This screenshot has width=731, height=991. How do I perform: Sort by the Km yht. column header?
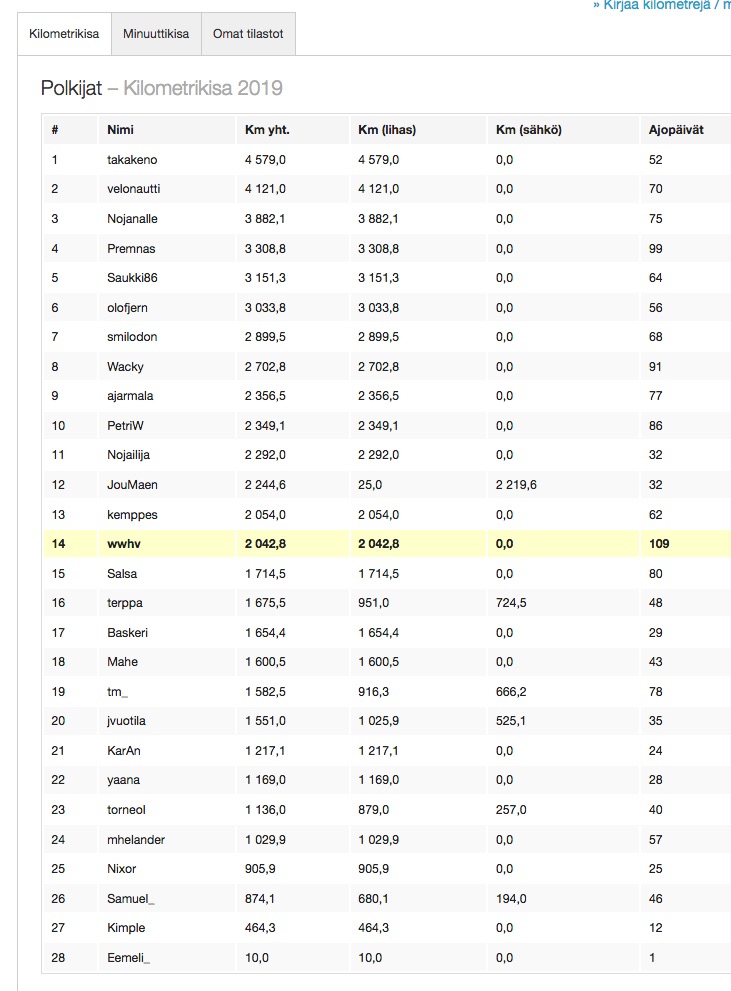coord(267,130)
